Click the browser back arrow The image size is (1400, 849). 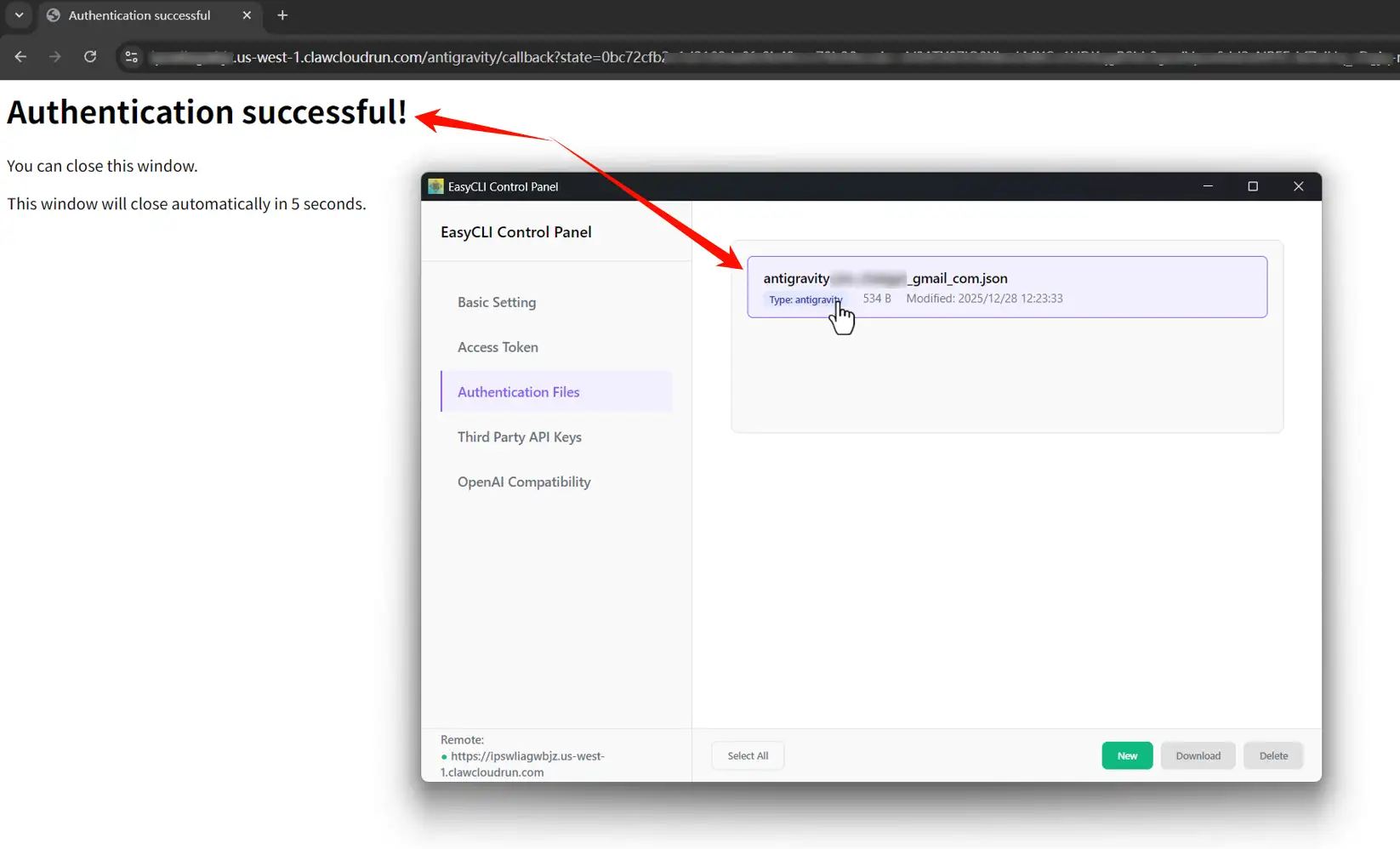pos(20,57)
